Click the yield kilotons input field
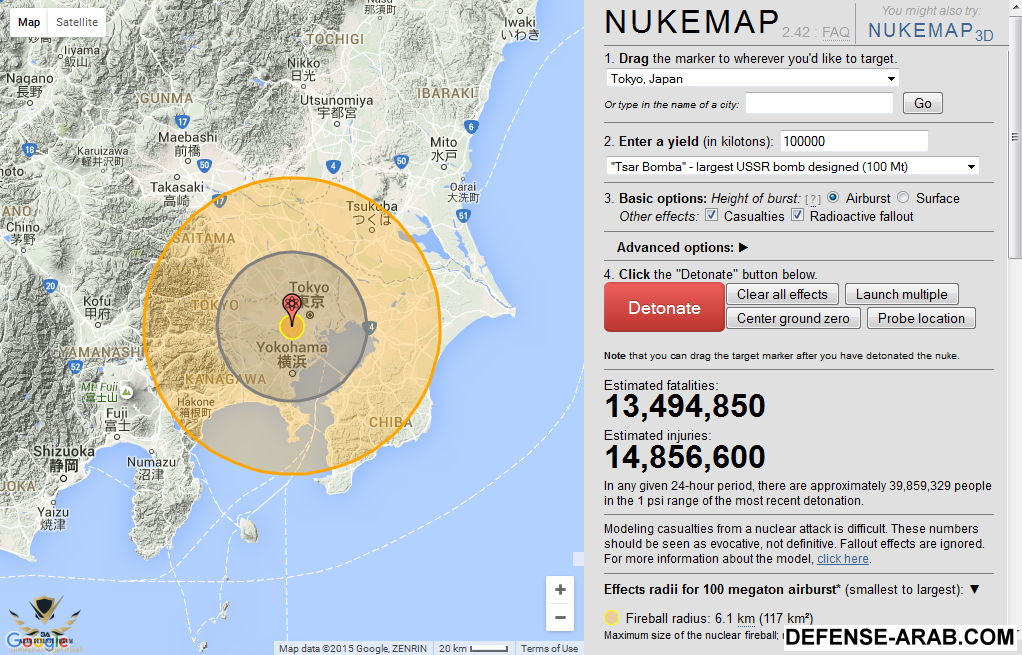 click(x=854, y=141)
